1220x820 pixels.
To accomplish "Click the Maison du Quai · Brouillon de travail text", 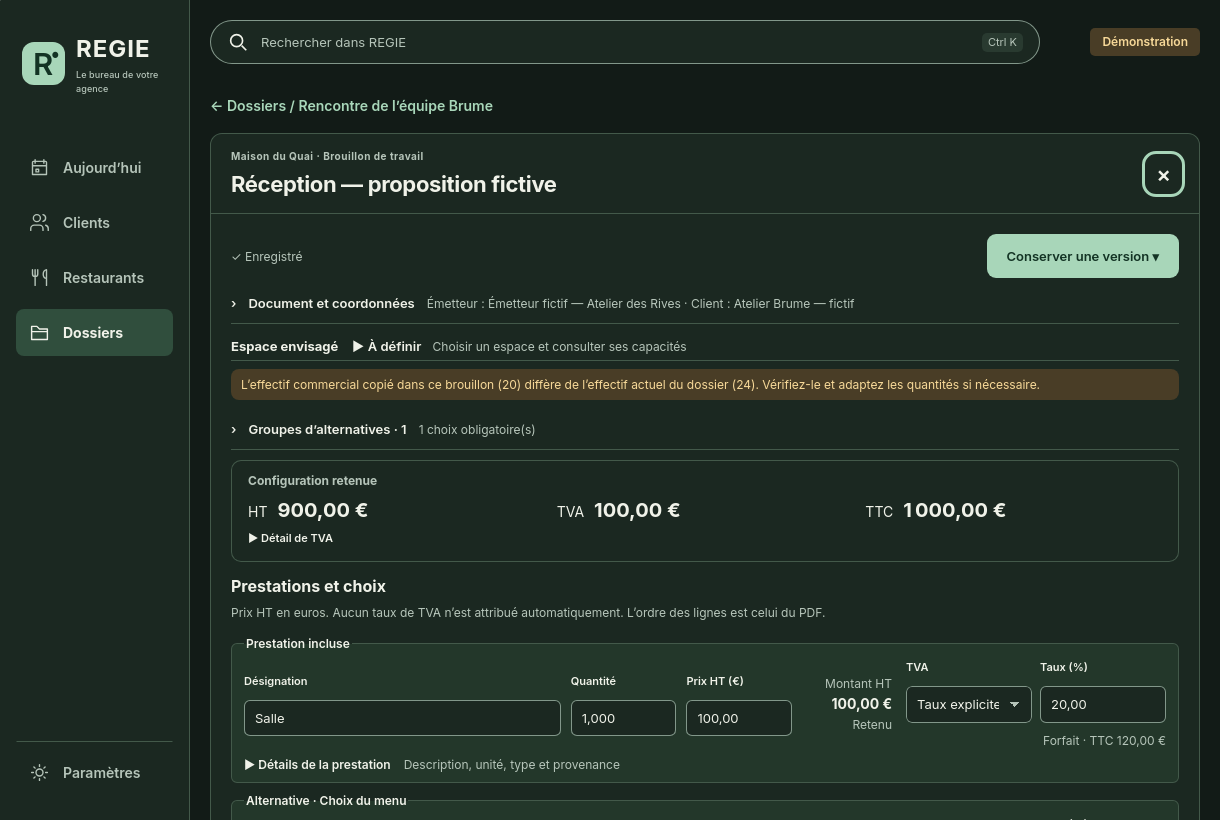I will (x=327, y=156).
